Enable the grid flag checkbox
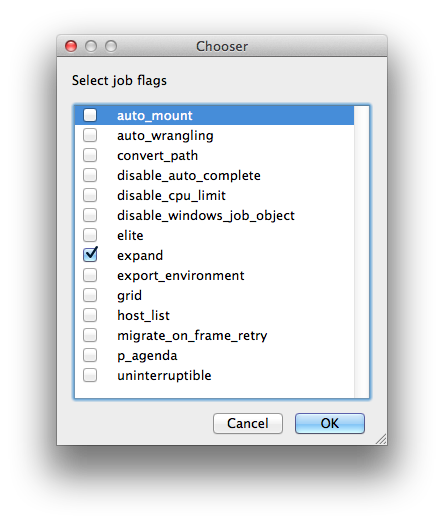 90,295
